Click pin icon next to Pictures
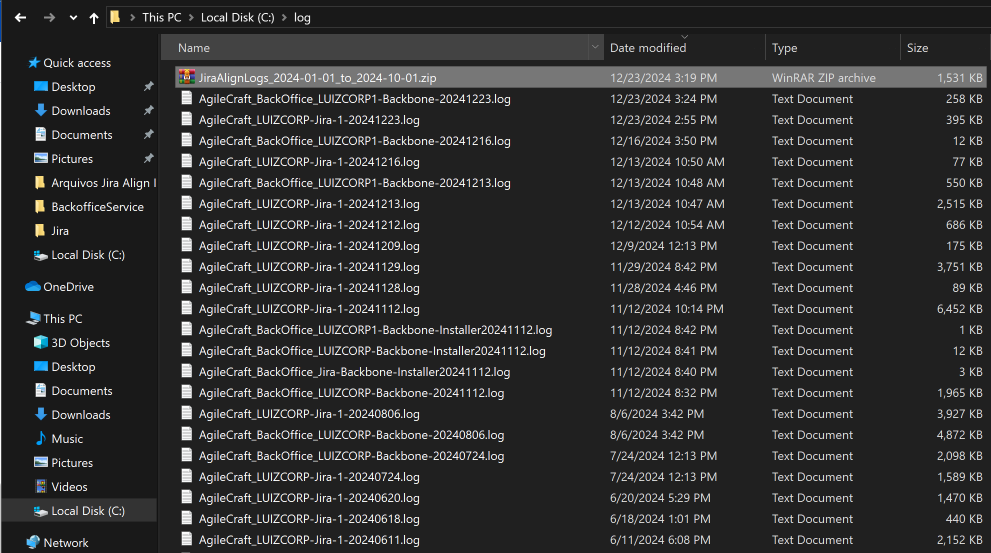Viewport: 991px width, 553px height. click(x=149, y=159)
